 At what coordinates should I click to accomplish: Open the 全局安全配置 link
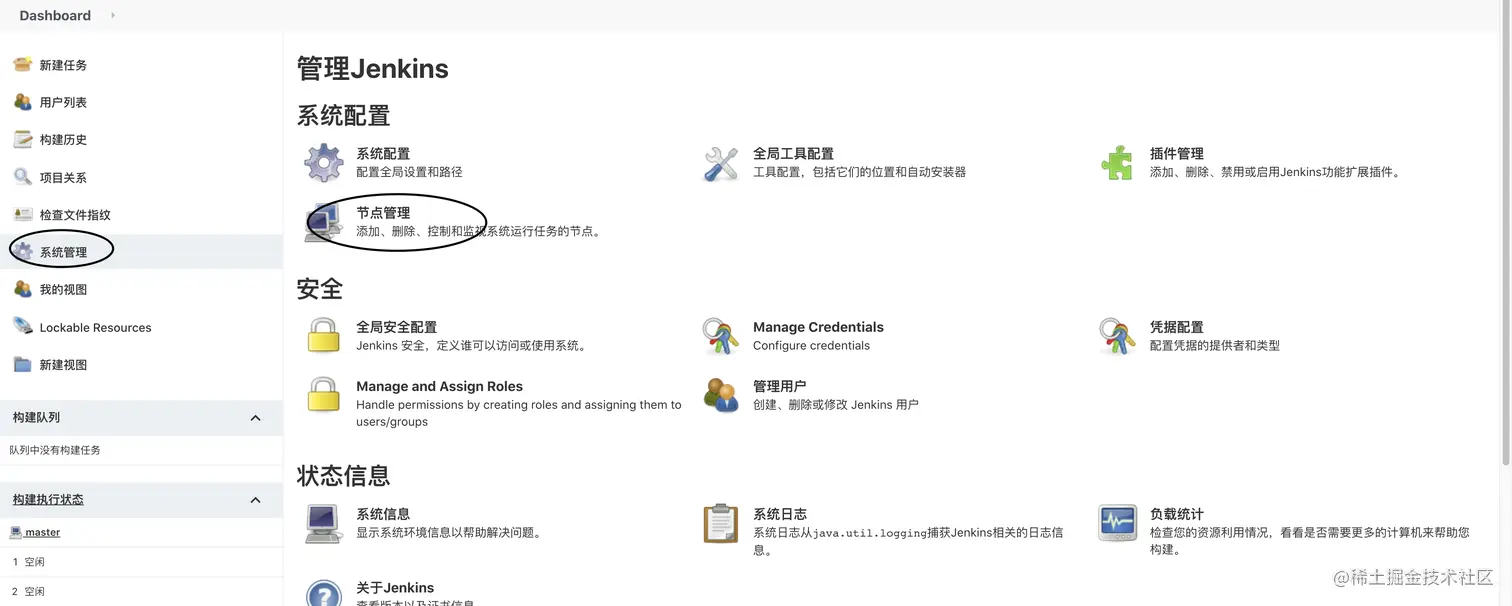[396, 327]
